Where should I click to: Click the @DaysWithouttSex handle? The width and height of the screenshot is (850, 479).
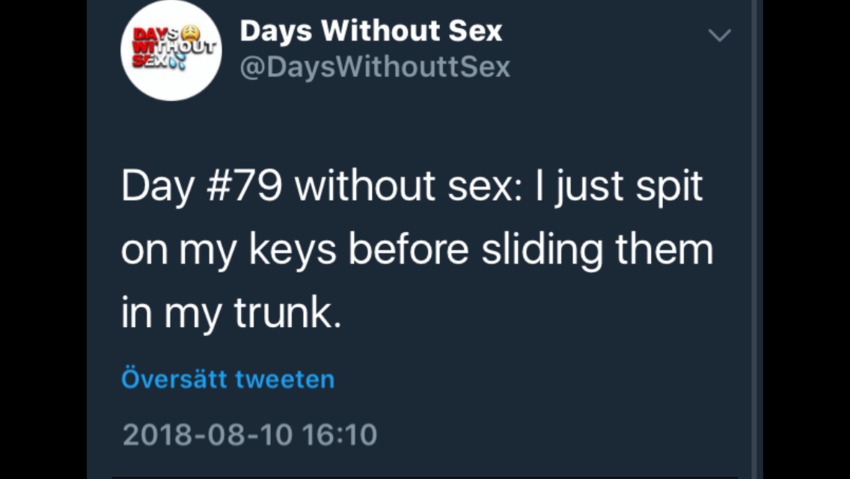point(375,67)
